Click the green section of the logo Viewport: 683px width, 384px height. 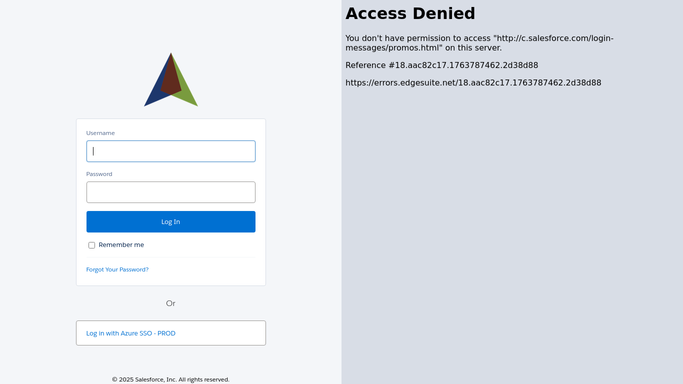tap(187, 89)
